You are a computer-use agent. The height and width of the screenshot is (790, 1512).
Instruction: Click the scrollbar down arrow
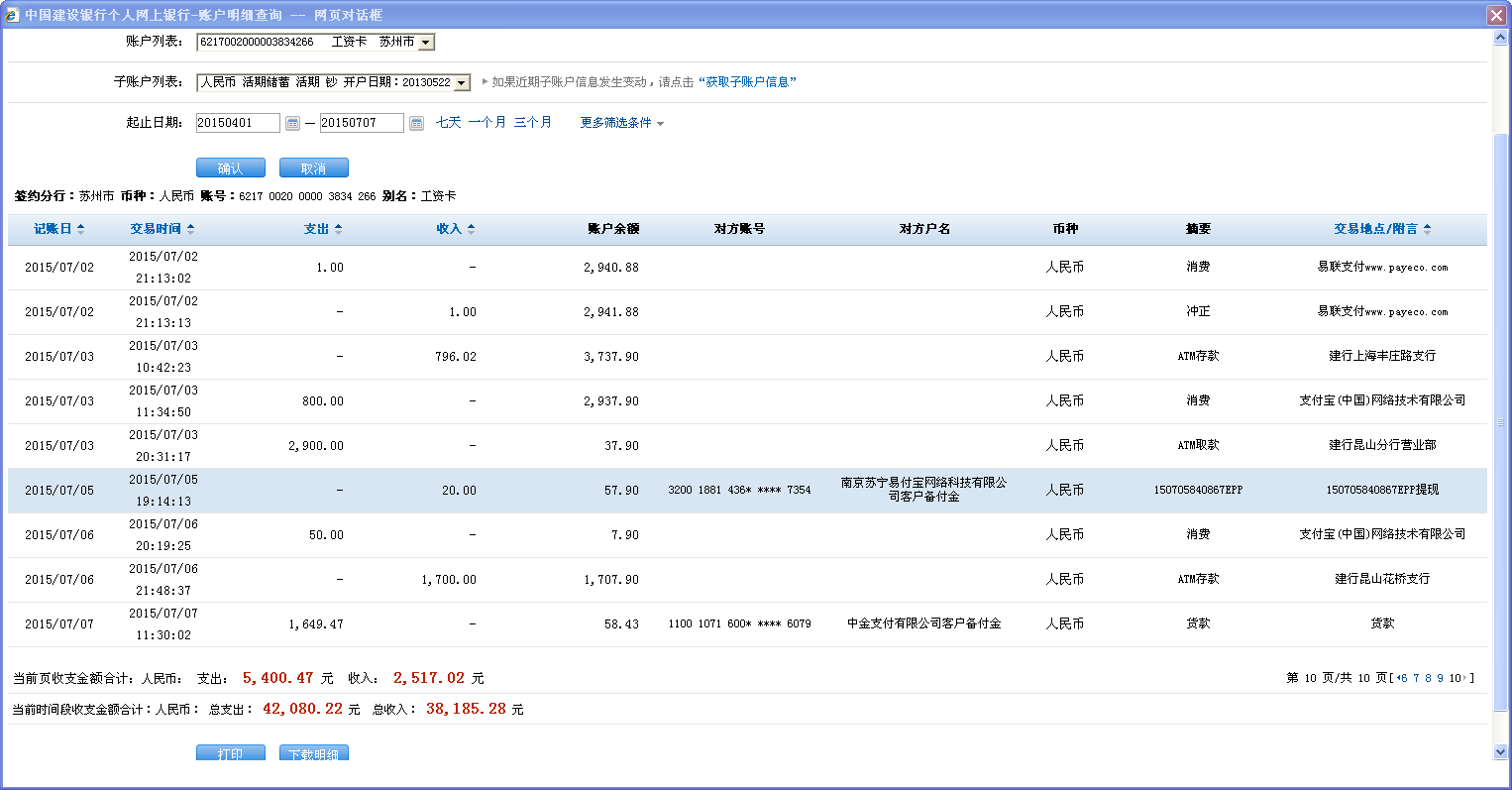tap(1500, 752)
